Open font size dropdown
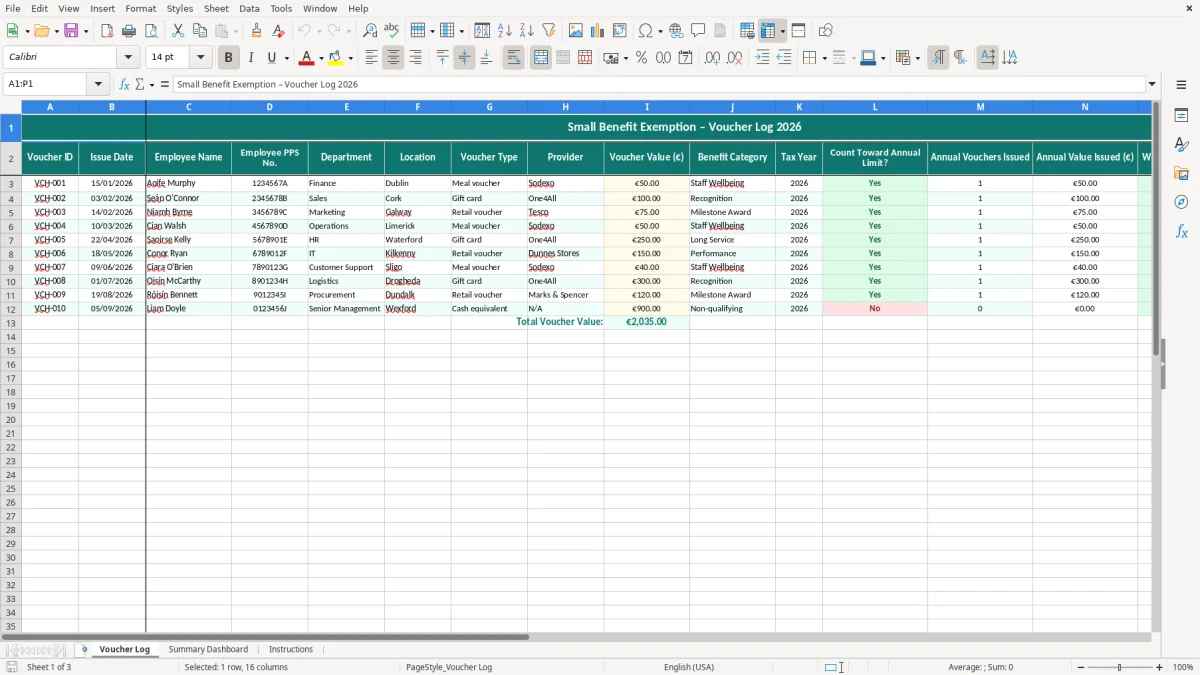The height and width of the screenshot is (675, 1200). pos(201,58)
